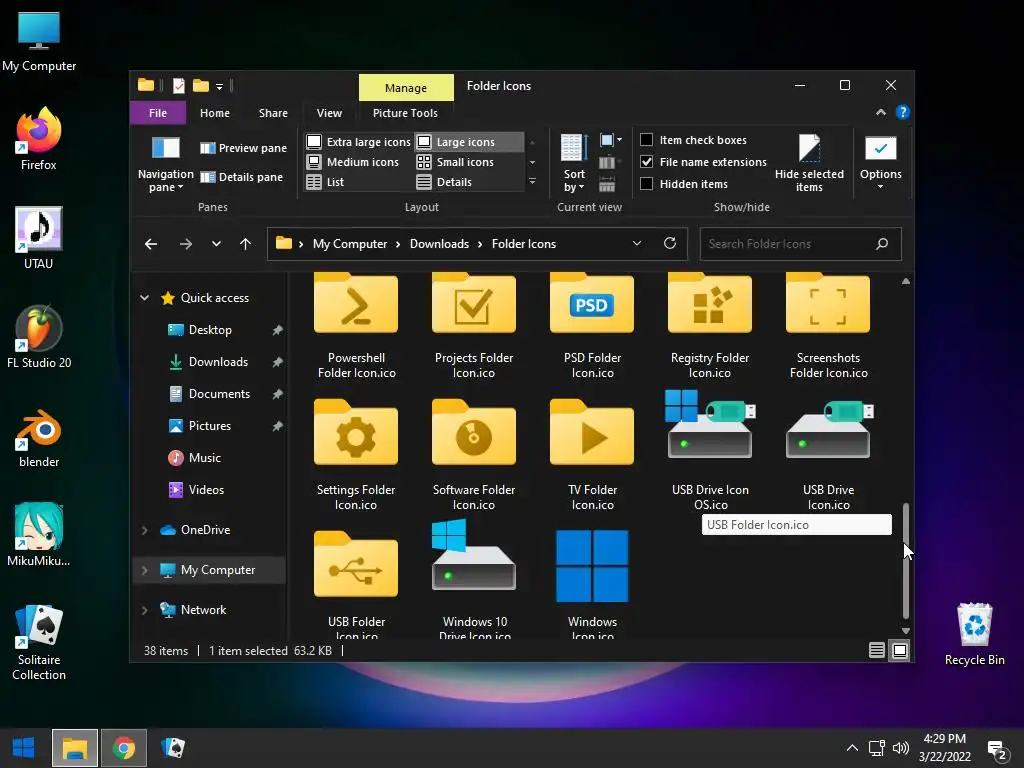Image resolution: width=1024 pixels, height=768 pixels.
Task: Expand the OneDrive tree node
Action: click(144, 530)
